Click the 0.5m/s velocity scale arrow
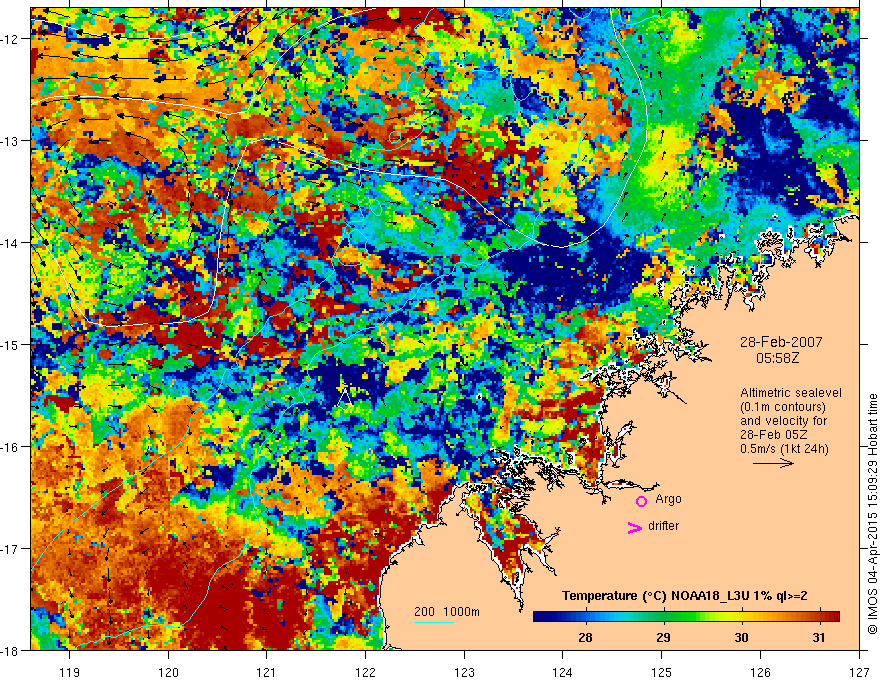This screenshot has width=880, height=680. tap(773, 463)
